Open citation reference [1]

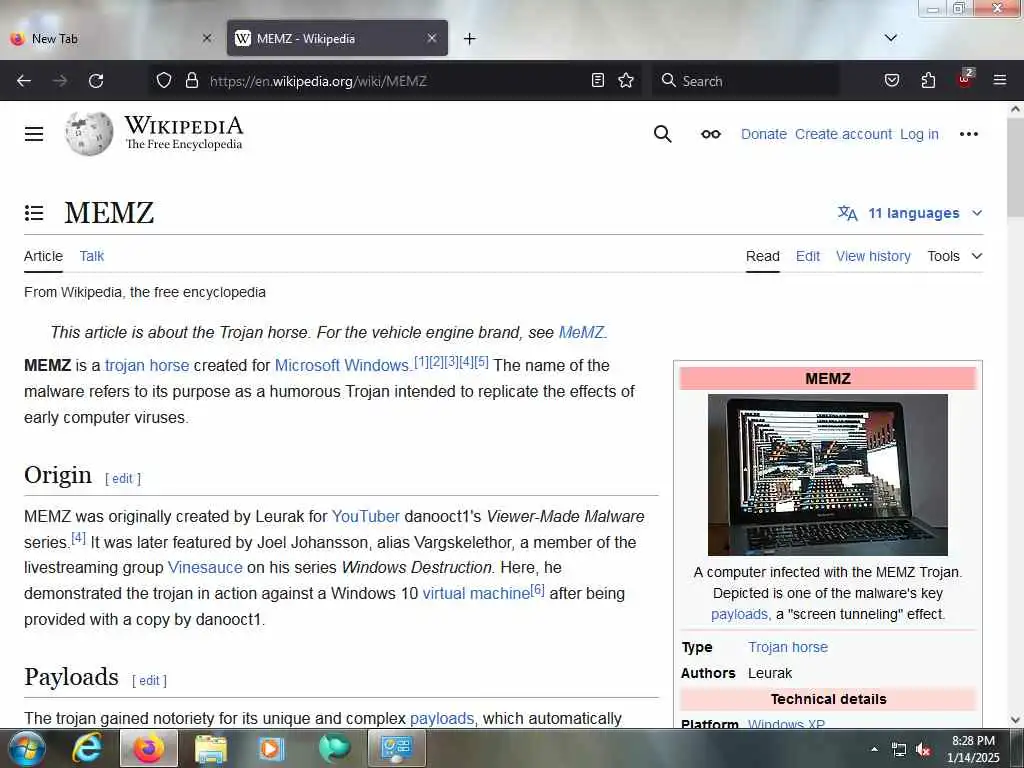point(421,362)
